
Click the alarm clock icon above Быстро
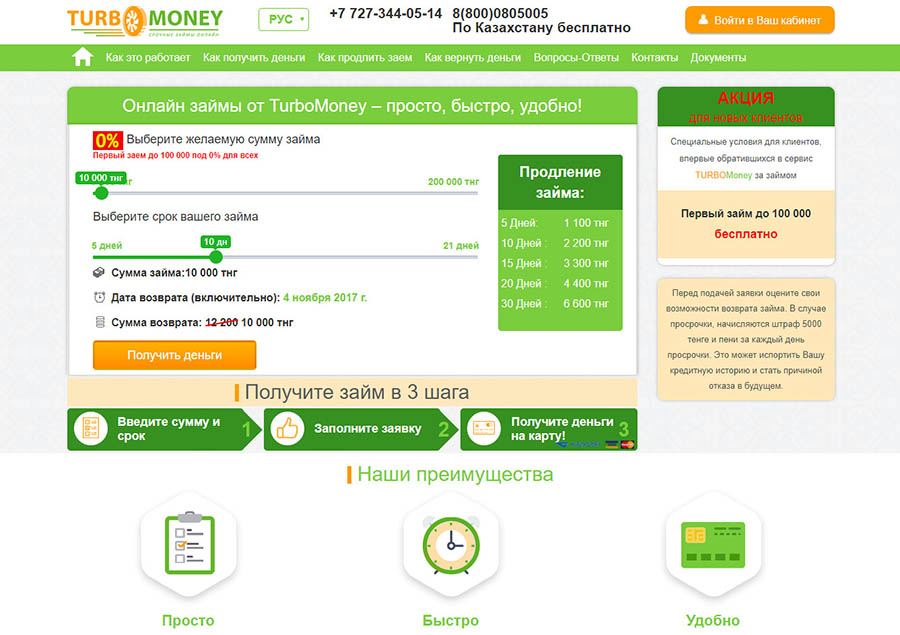click(x=450, y=543)
